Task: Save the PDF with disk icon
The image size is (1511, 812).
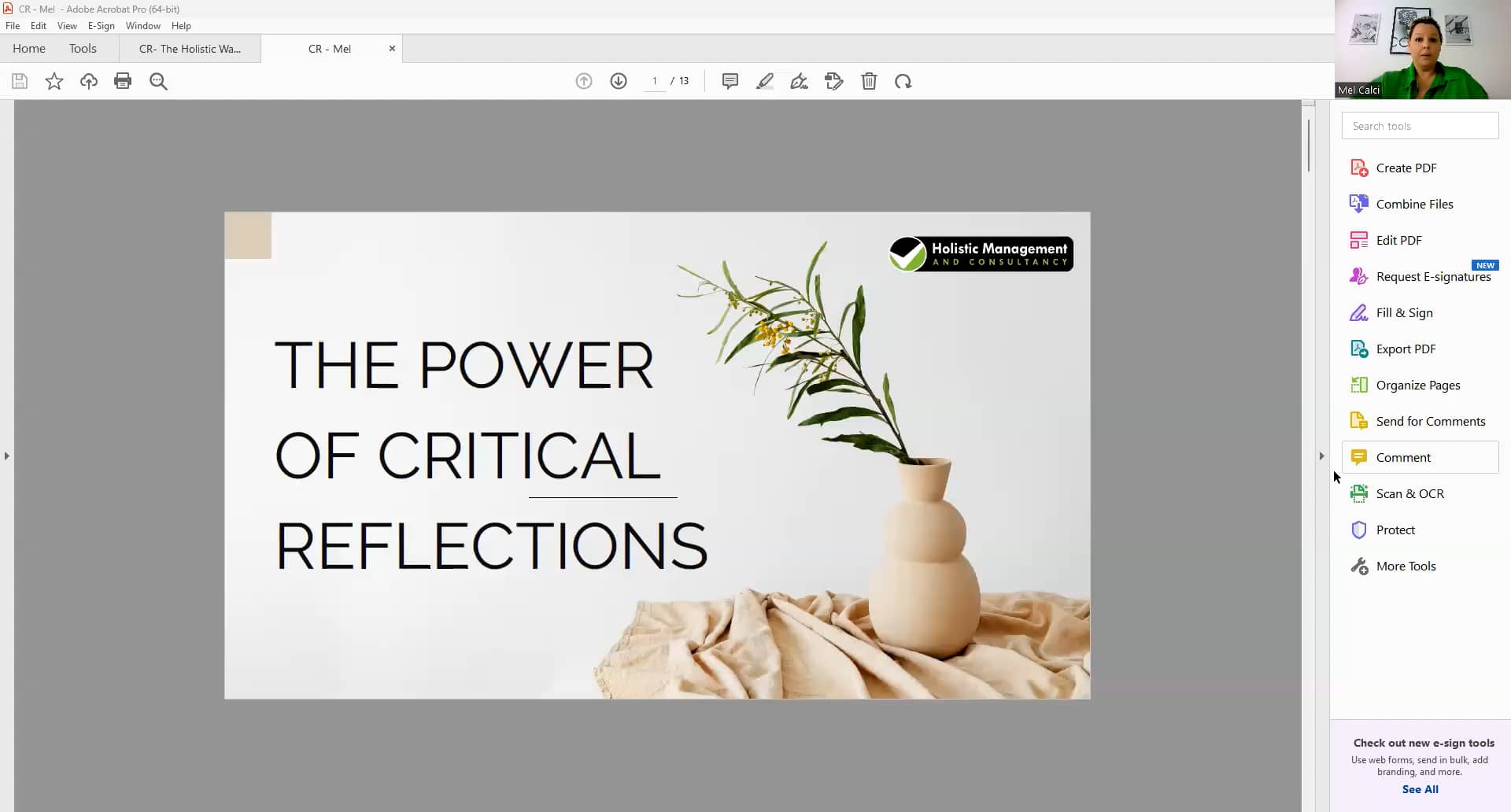Action: point(19,80)
